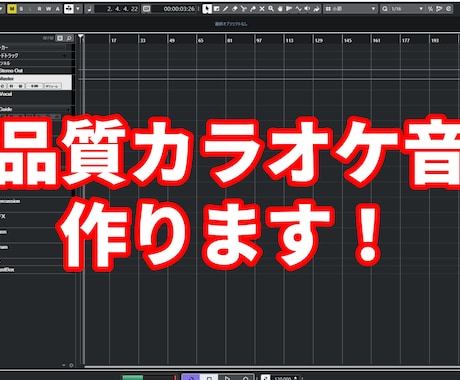Viewport: 460px width, 380px height.
Task: Click the percent icon after the quantize dropdown
Action: point(431,9)
